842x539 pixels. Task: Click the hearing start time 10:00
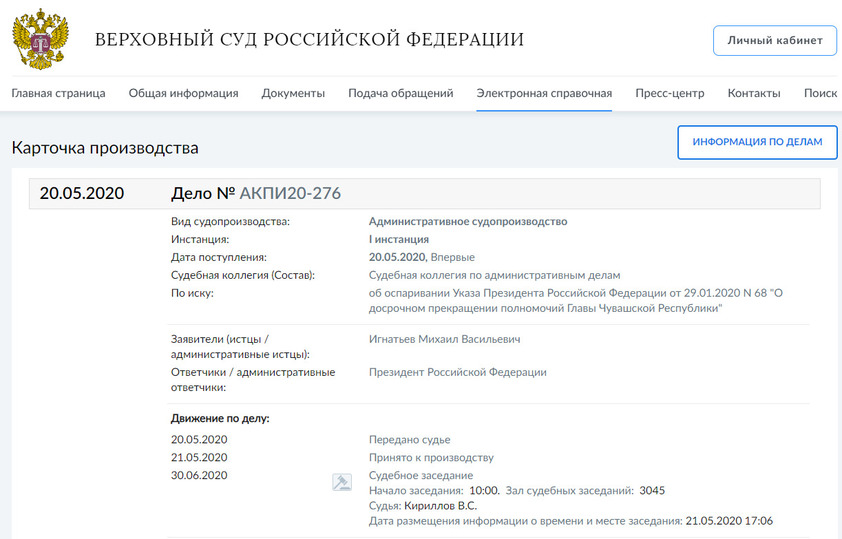point(484,491)
